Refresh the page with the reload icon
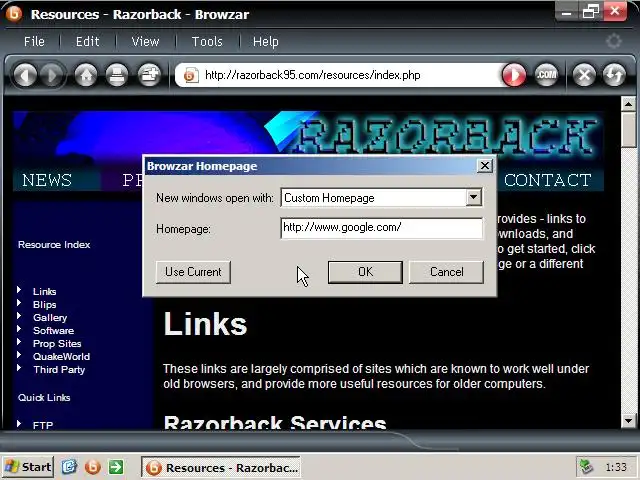 614,75
